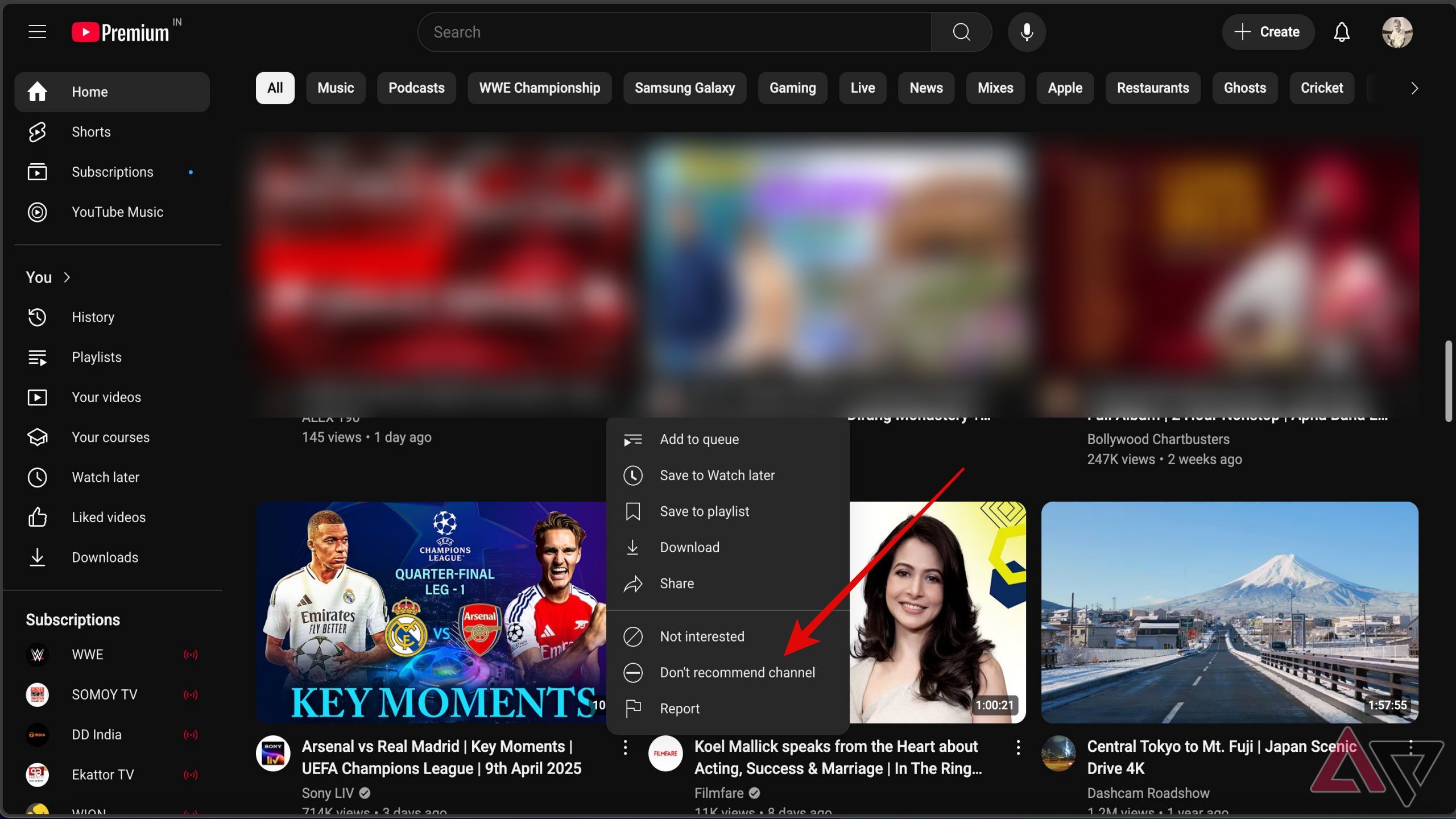Image resolution: width=1456 pixels, height=819 pixels.
Task: Go to Home in the sidebar
Action: point(112,92)
